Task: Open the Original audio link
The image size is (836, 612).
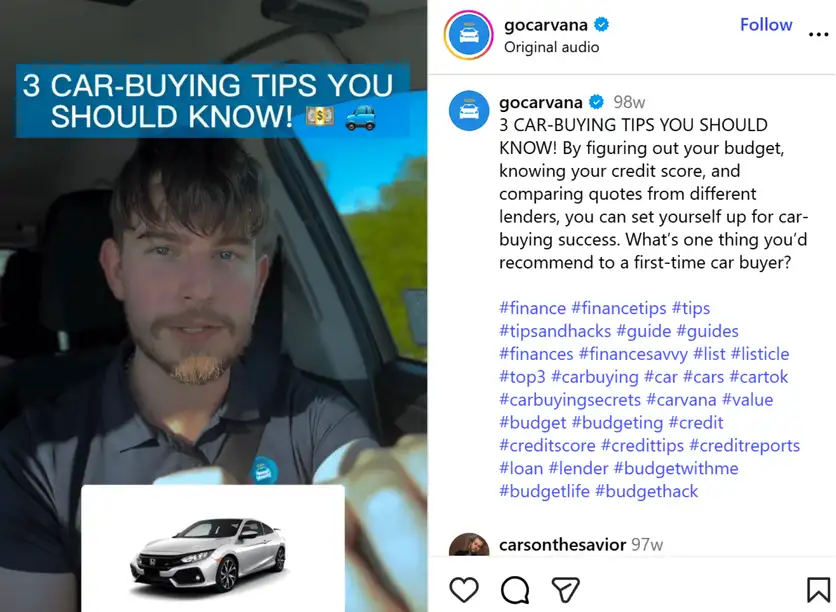Action: [551, 47]
